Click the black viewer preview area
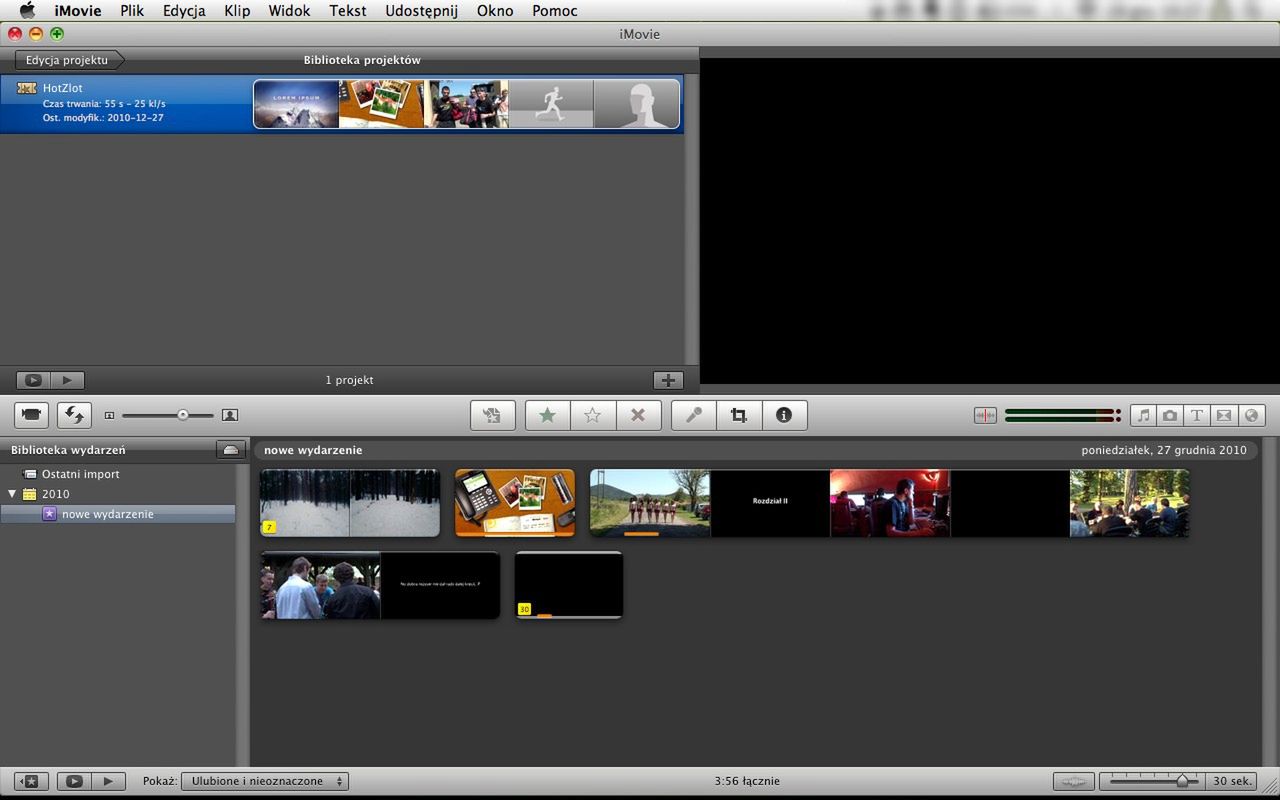This screenshot has height=800, width=1280. 990,220
